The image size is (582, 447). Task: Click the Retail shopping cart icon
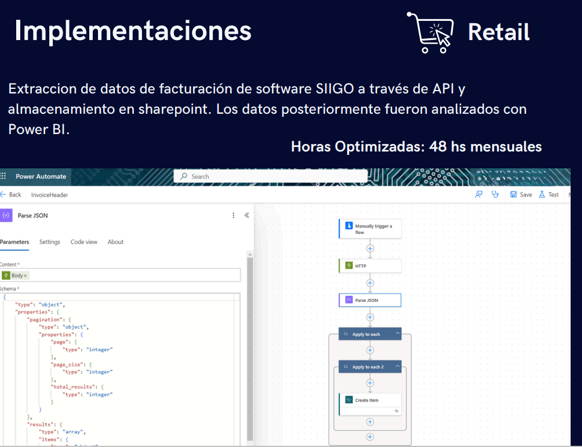(430, 32)
